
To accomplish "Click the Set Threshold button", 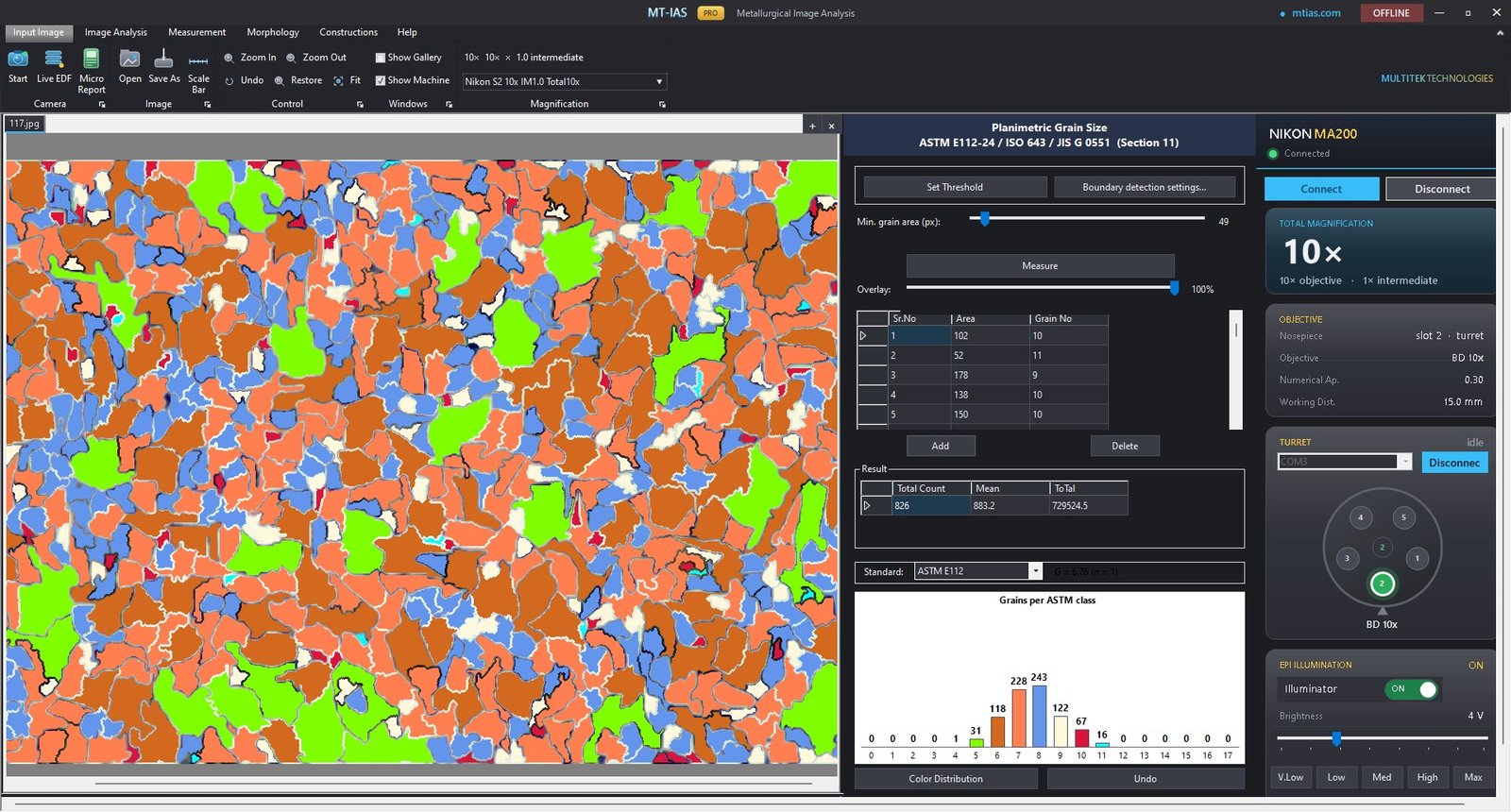I will [955, 187].
